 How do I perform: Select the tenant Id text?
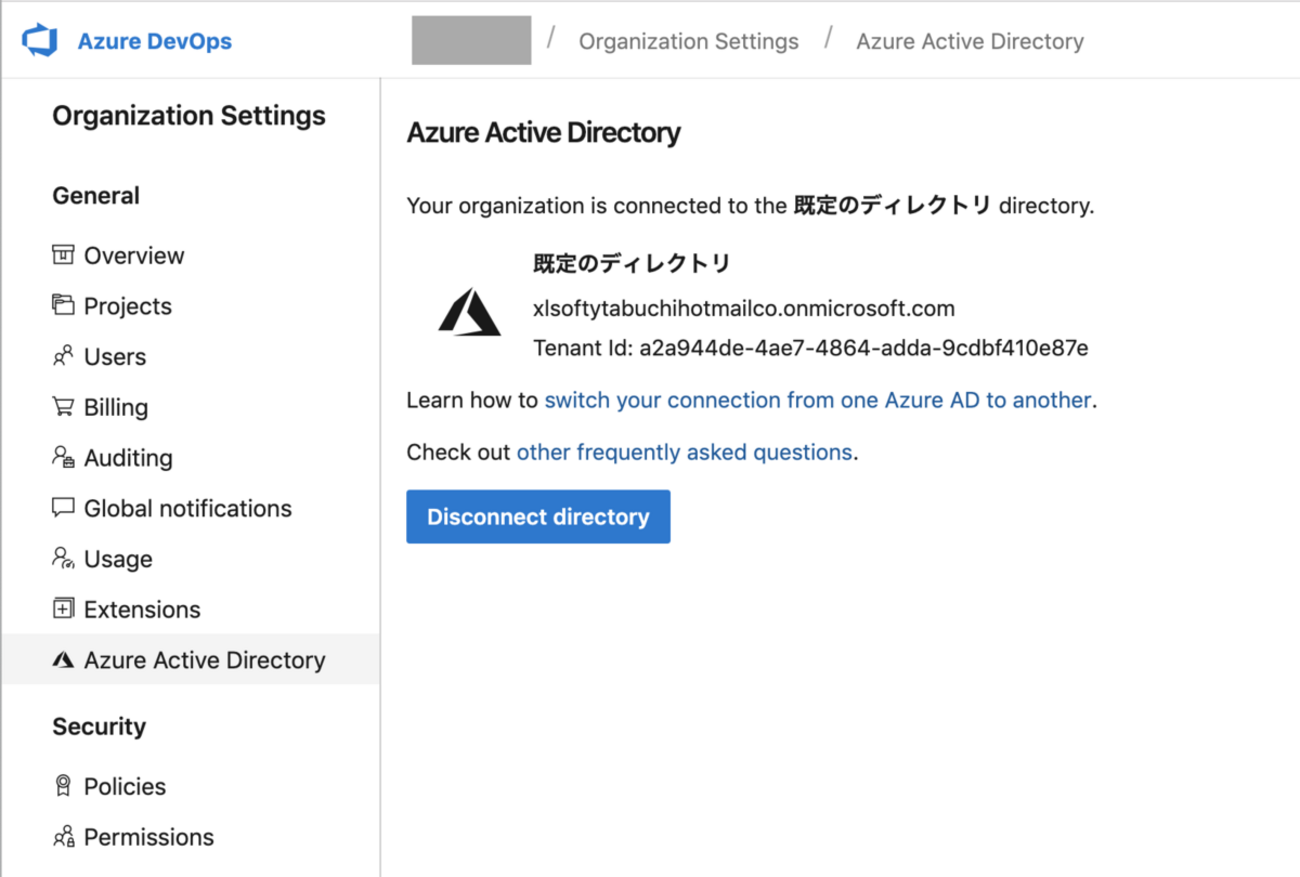tap(812, 348)
